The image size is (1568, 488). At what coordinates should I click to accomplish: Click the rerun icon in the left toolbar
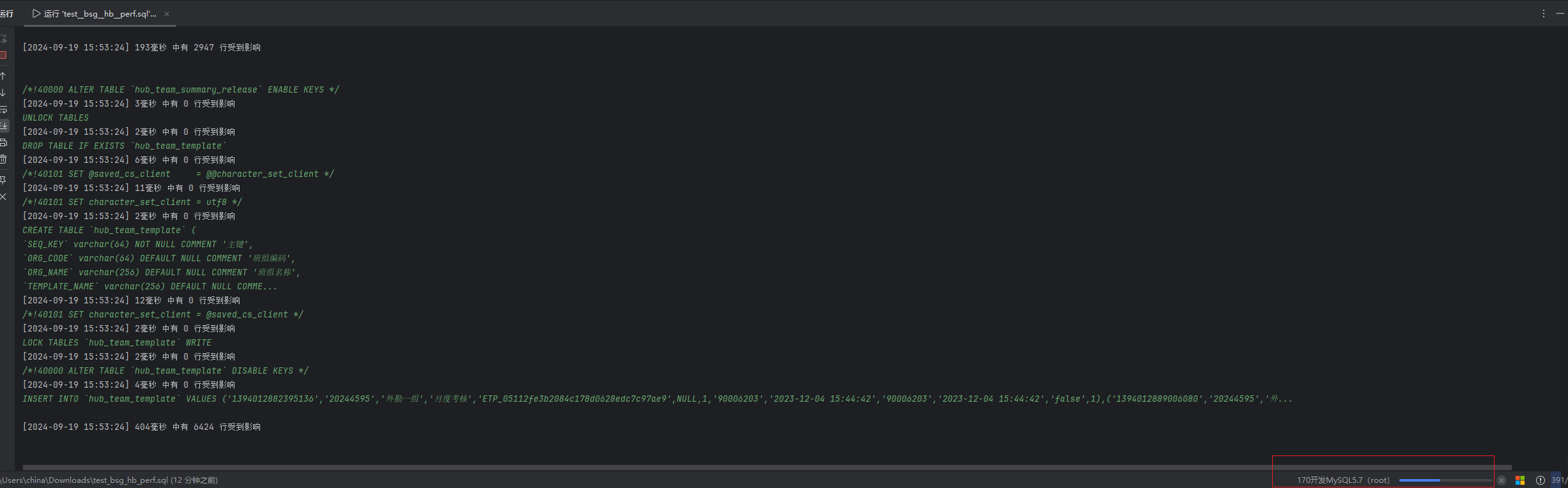point(3,39)
